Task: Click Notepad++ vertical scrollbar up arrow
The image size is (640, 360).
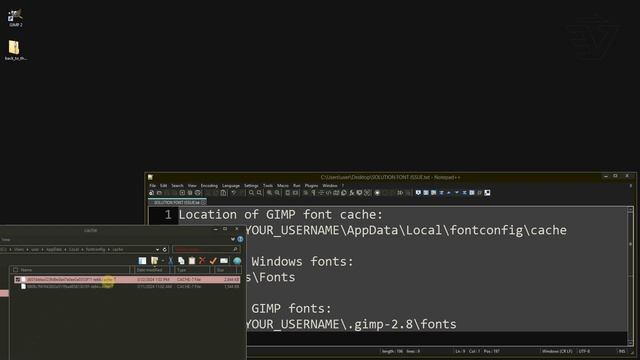Action: pos(630,210)
